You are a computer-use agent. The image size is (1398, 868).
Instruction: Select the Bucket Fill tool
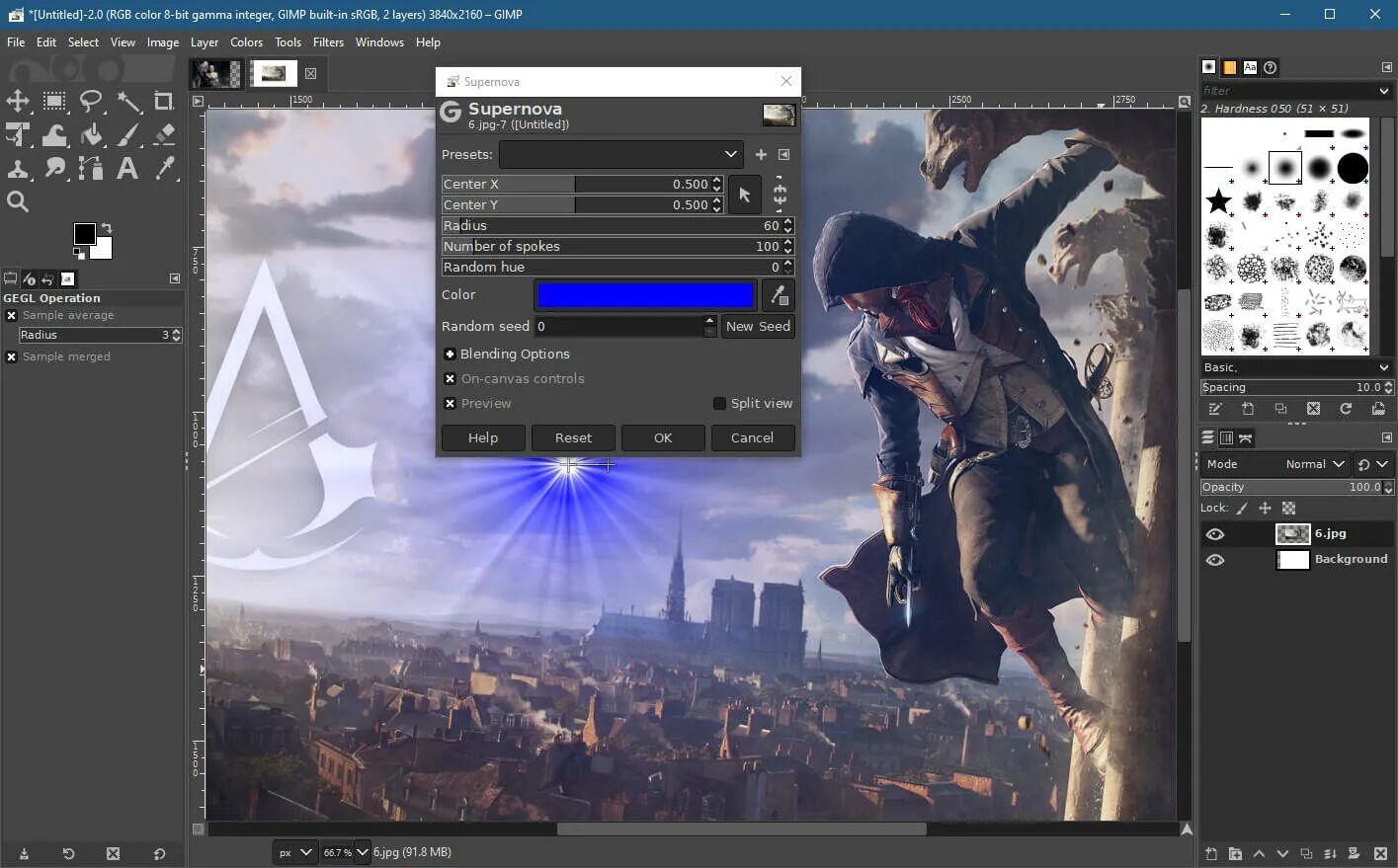tap(91, 134)
